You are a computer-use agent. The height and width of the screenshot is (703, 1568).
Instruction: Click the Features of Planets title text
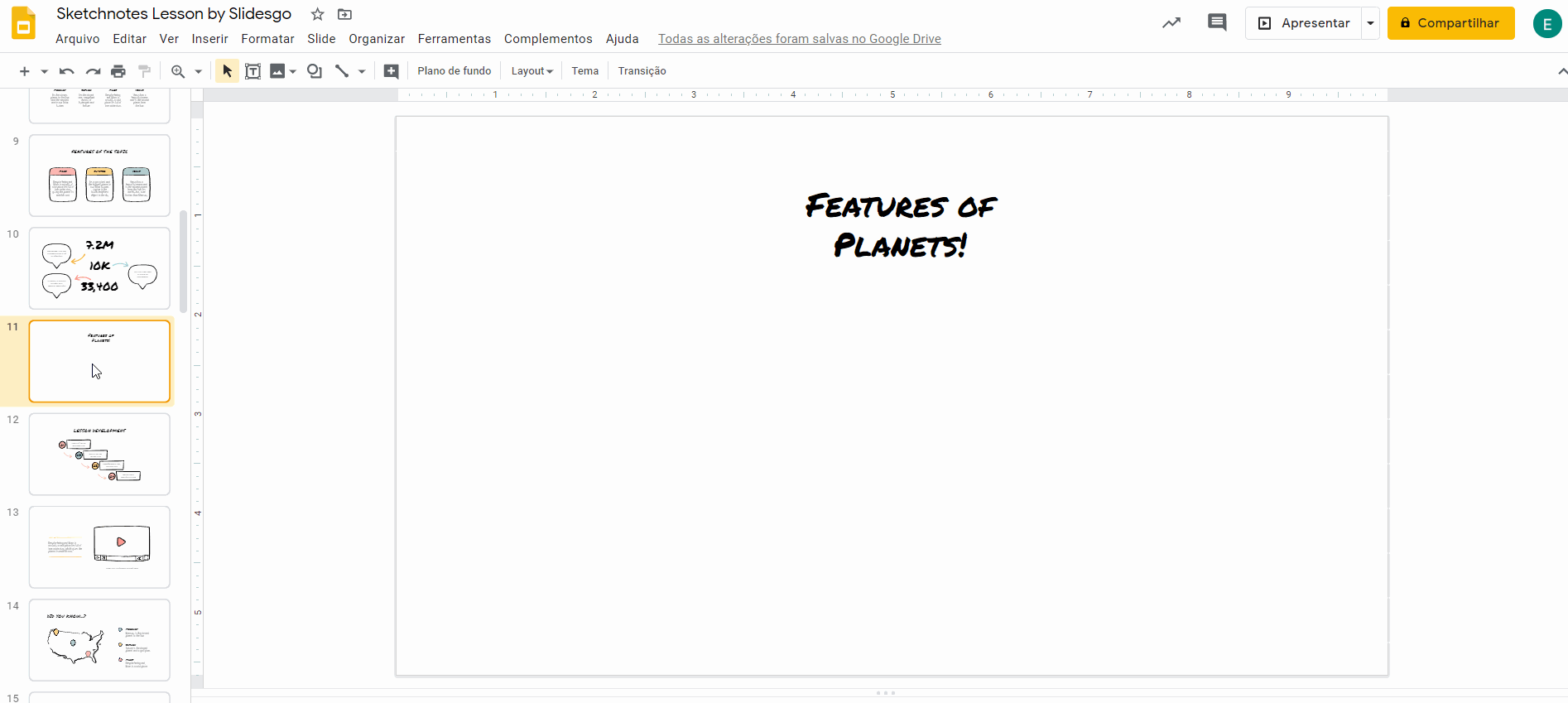click(x=901, y=225)
